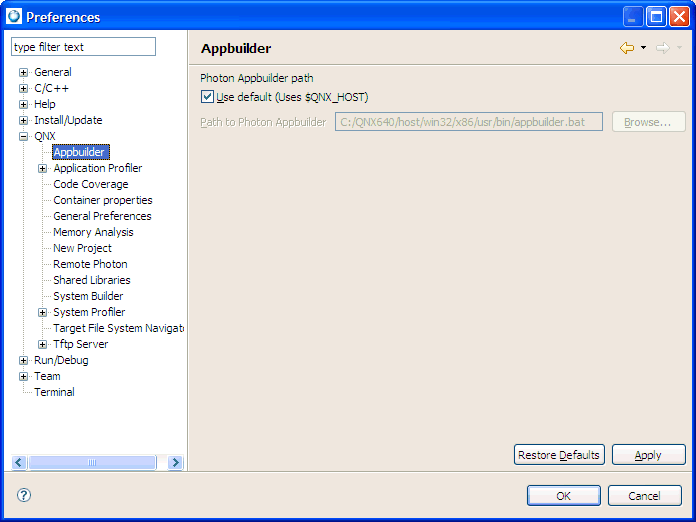Collapse the QNX tree node

tap(24, 136)
